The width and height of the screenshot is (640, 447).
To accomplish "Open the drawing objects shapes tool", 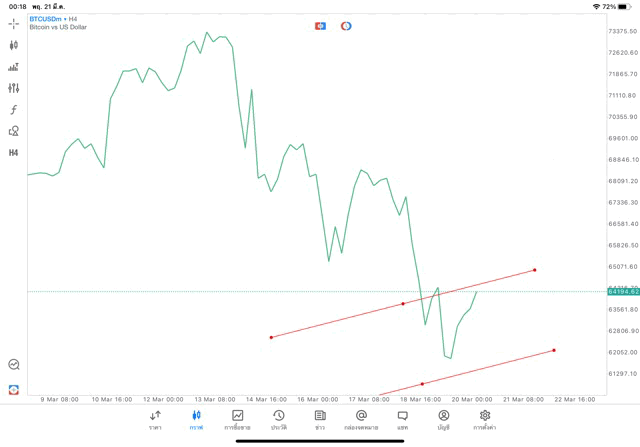I will [x=14, y=131].
